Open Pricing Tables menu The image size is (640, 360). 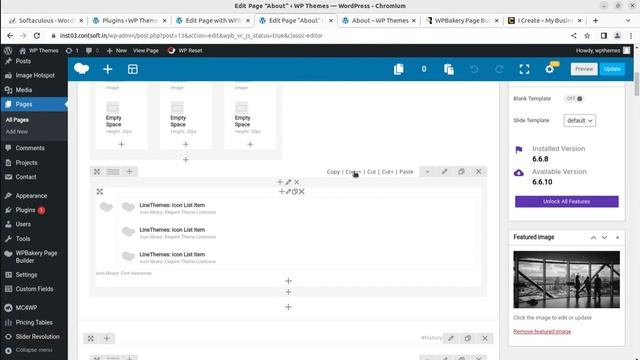point(34,322)
